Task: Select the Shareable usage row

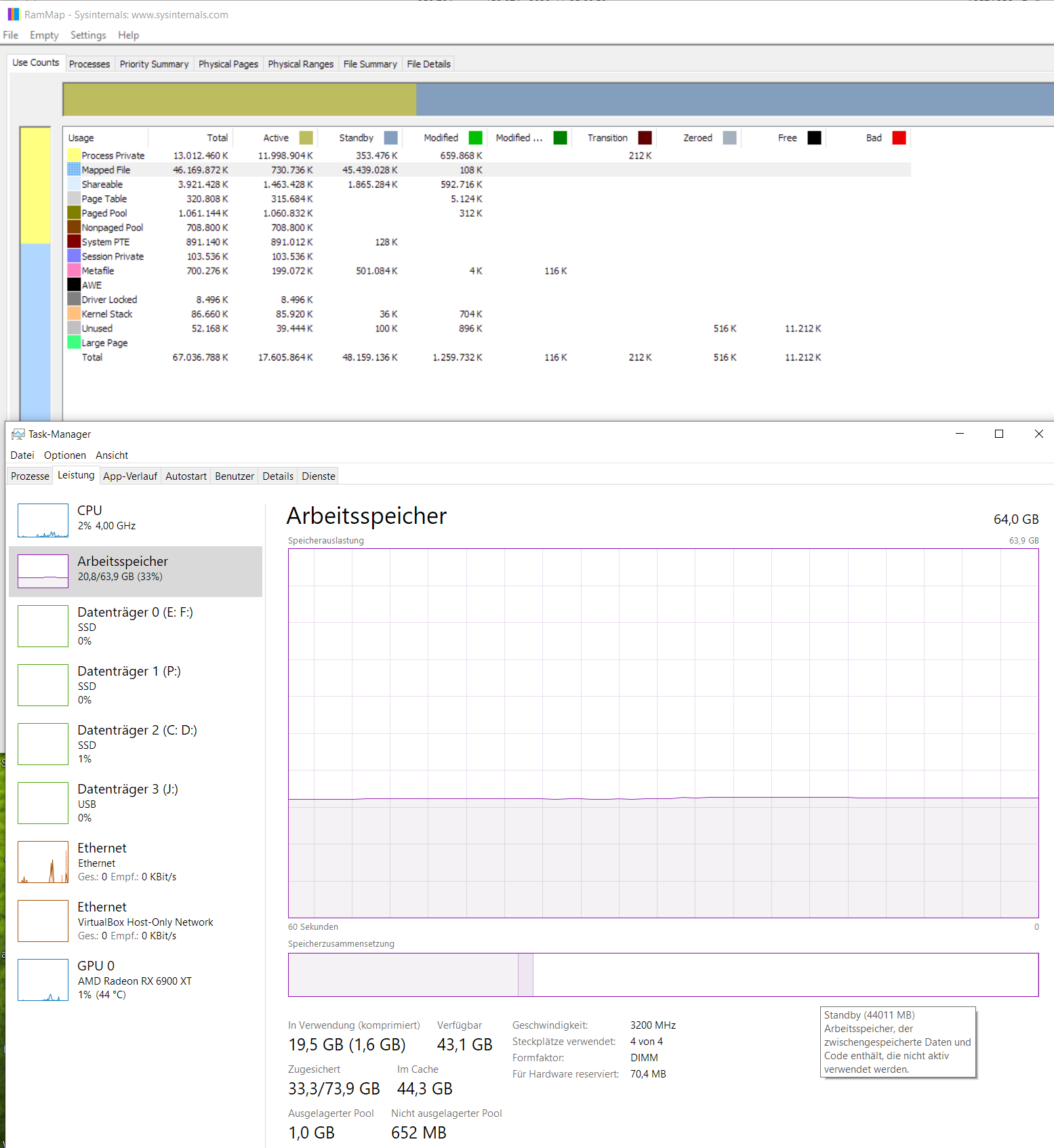Action: 487,184
